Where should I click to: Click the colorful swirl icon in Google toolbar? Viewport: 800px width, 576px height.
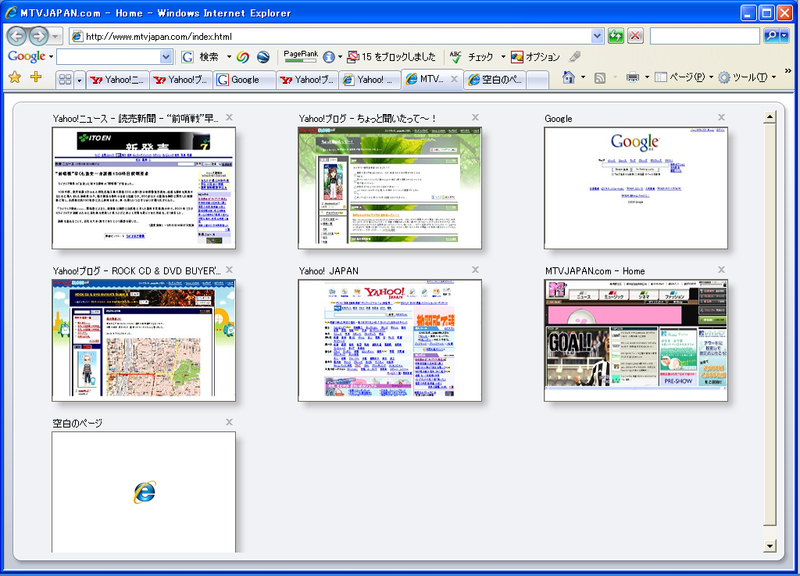(243, 57)
